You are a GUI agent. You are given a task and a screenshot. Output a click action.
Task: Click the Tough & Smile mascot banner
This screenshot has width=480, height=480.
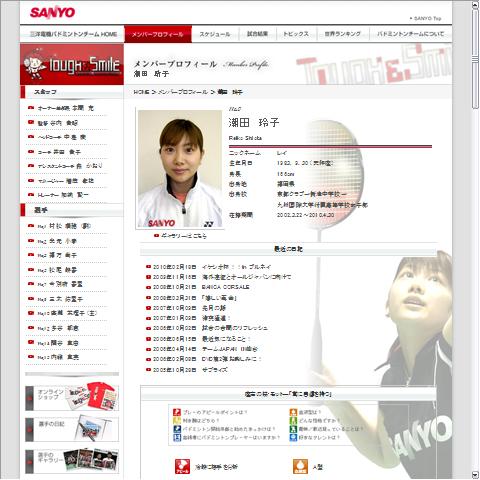point(72,64)
